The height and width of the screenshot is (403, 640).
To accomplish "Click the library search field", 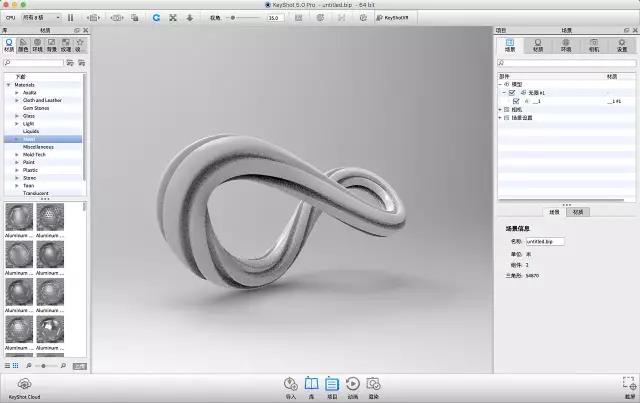I will click(33, 62).
